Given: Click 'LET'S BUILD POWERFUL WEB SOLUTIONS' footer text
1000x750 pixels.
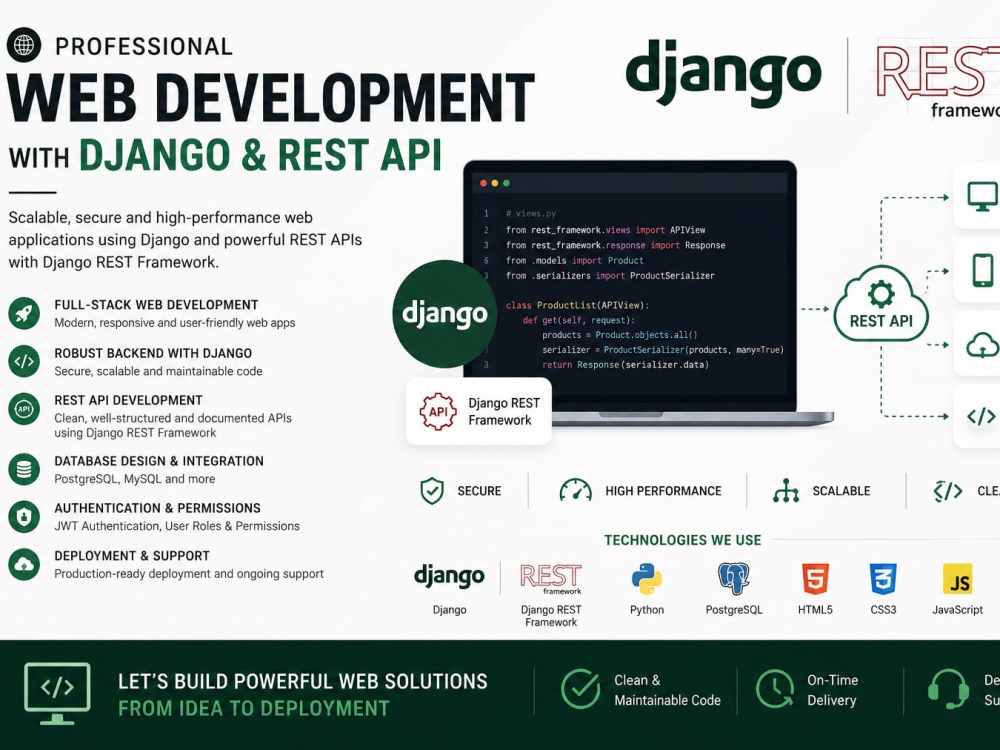Looking at the screenshot, I should 303,681.
